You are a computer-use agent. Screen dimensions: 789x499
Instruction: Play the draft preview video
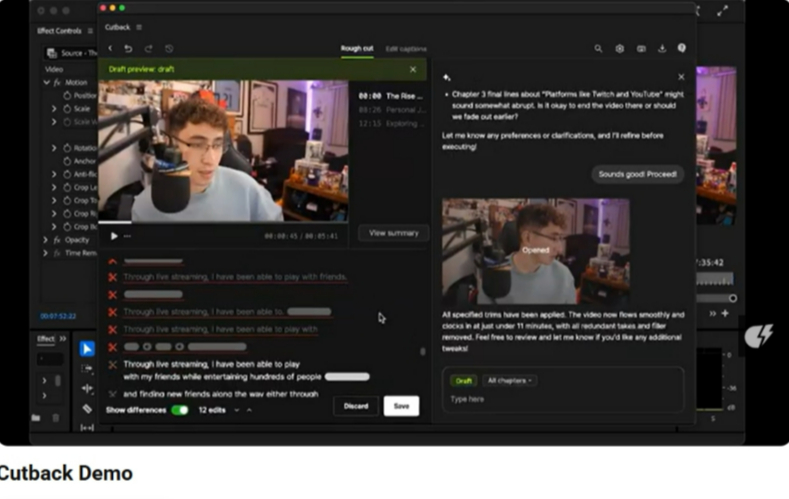click(x=113, y=236)
